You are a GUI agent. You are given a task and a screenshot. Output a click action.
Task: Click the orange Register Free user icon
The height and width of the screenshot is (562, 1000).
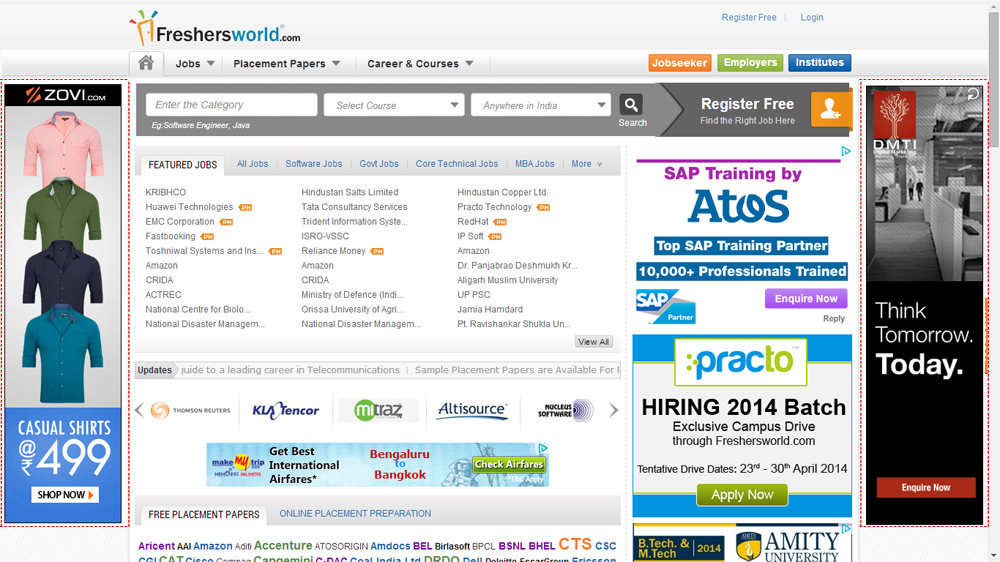pyautogui.click(x=831, y=110)
